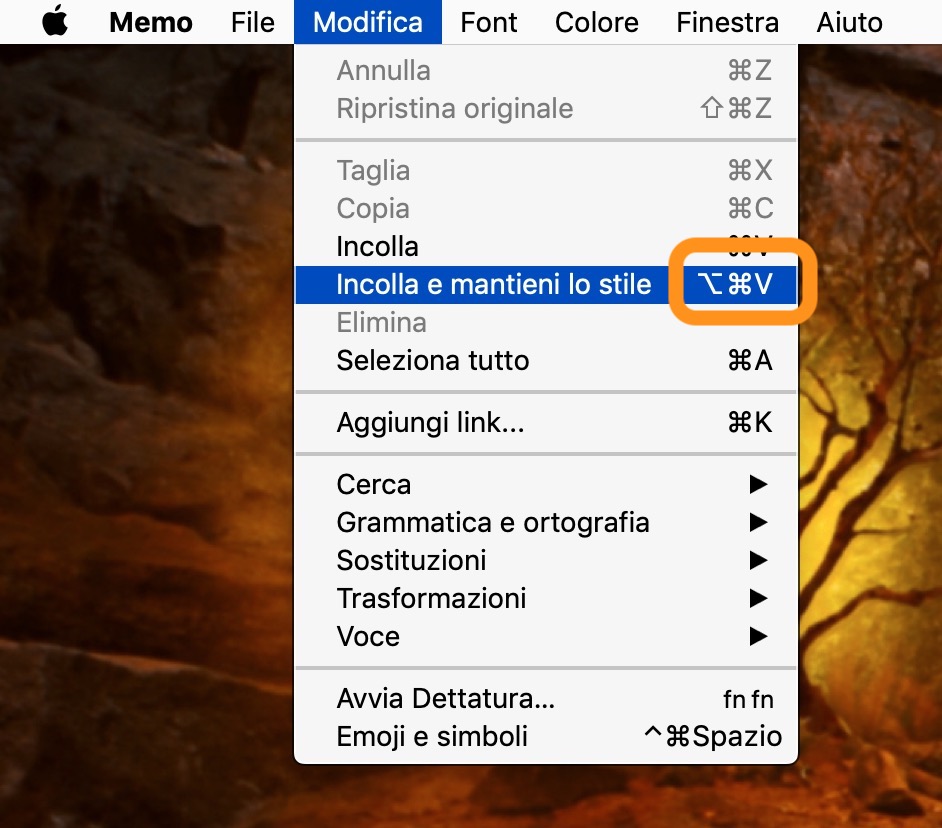Choose Incolla from the menu
The width and height of the screenshot is (942, 828).
click(x=378, y=247)
